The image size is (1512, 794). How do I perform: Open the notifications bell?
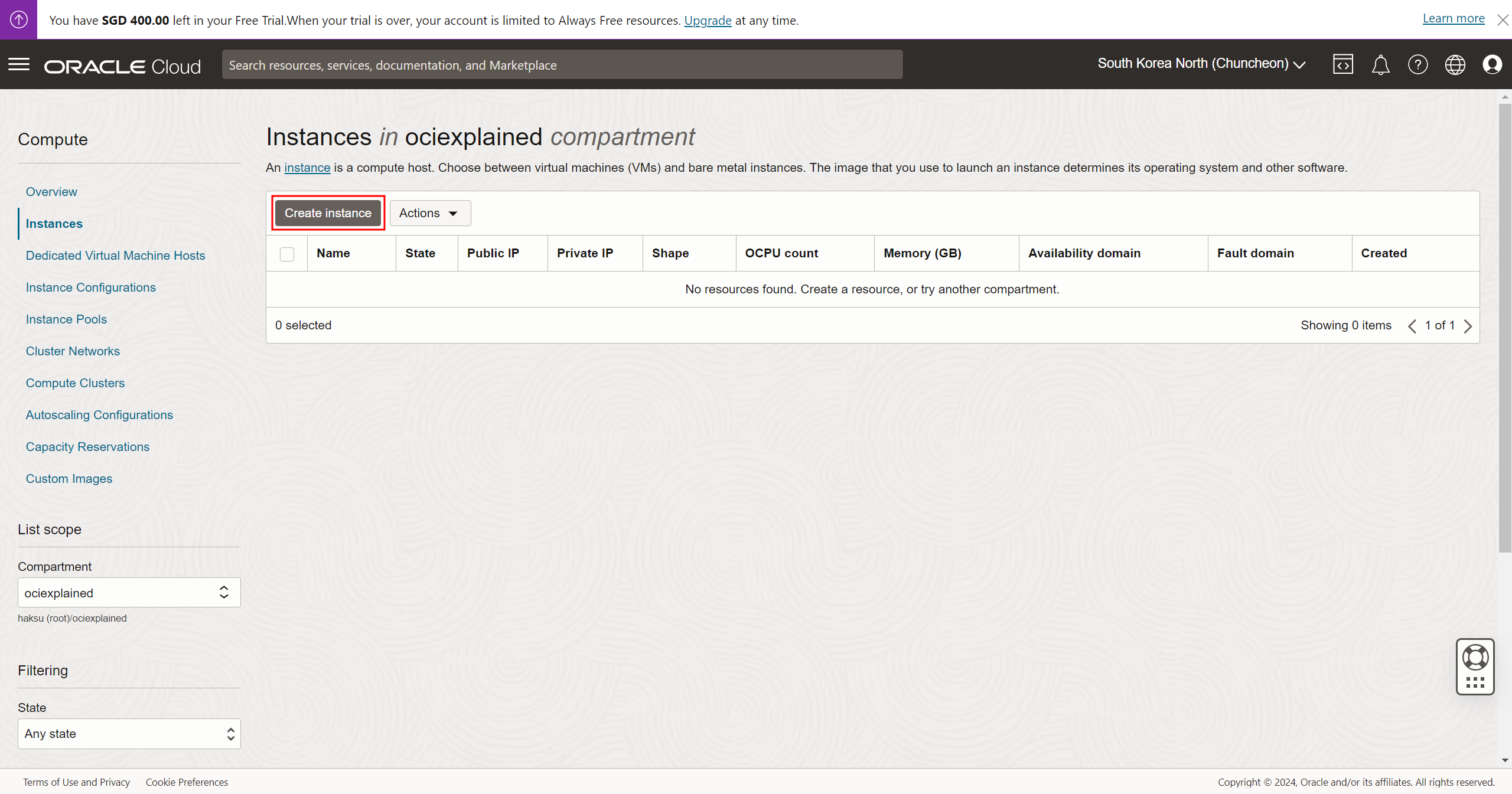[1380, 64]
